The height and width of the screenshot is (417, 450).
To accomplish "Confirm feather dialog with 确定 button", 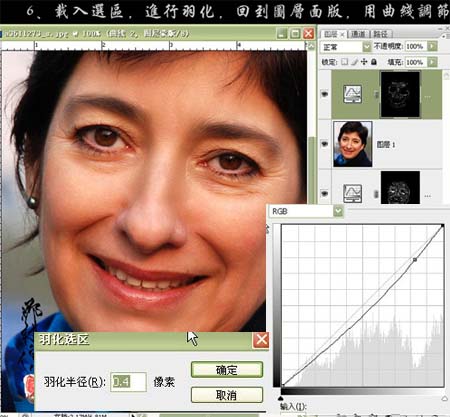I will (x=227, y=370).
